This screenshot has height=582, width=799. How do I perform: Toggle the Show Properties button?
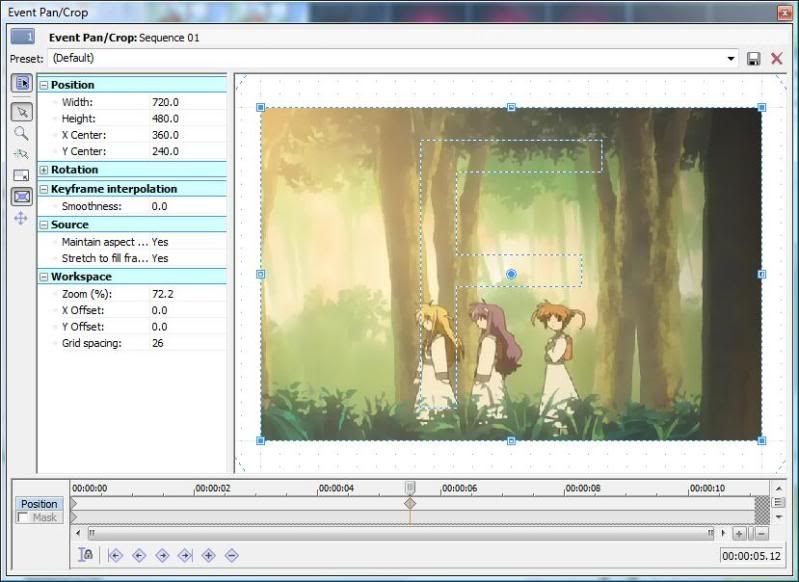[22, 83]
